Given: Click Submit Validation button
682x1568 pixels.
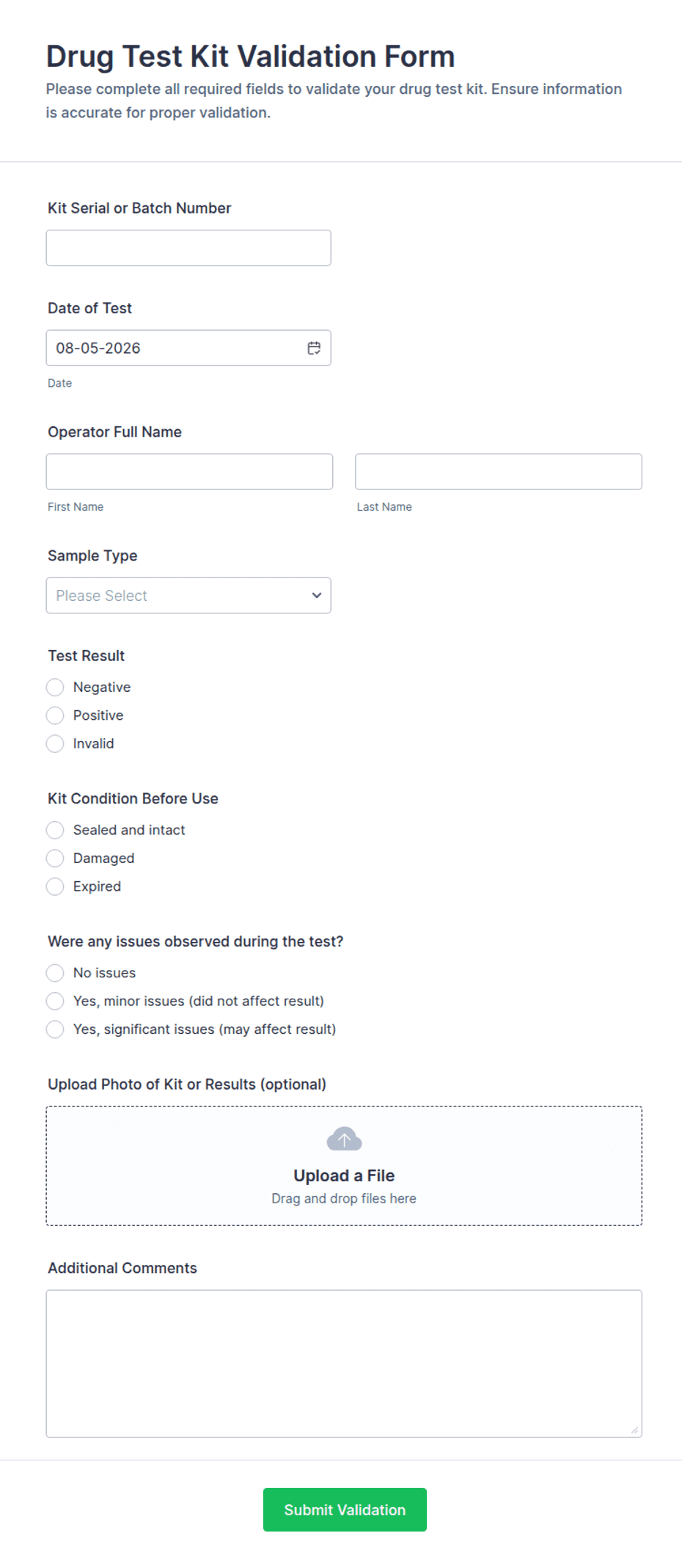Looking at the screenshot, I should 345,1509.
